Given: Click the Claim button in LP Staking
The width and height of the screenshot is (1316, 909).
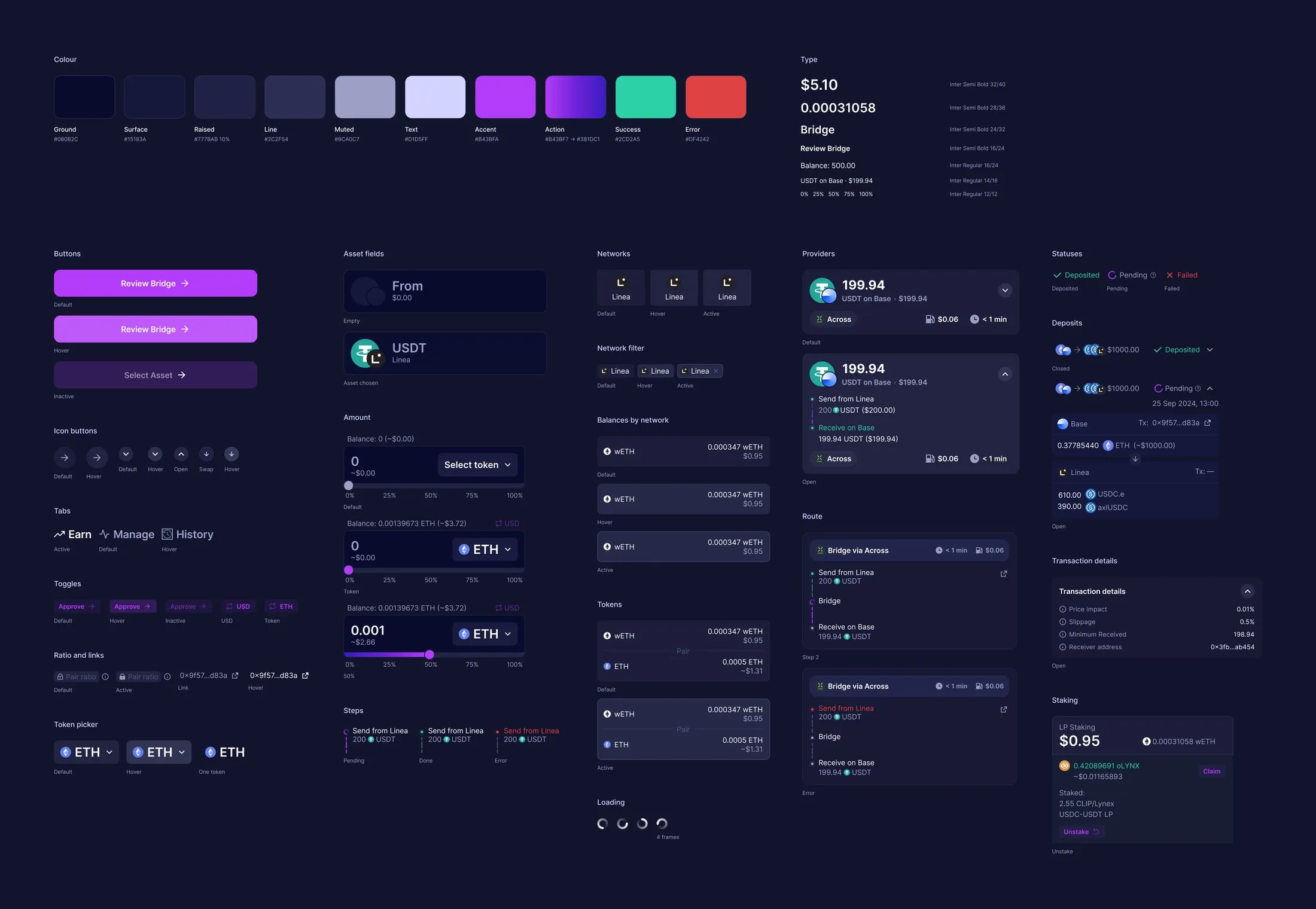Looking at the screenshot, I should 1211,771.
